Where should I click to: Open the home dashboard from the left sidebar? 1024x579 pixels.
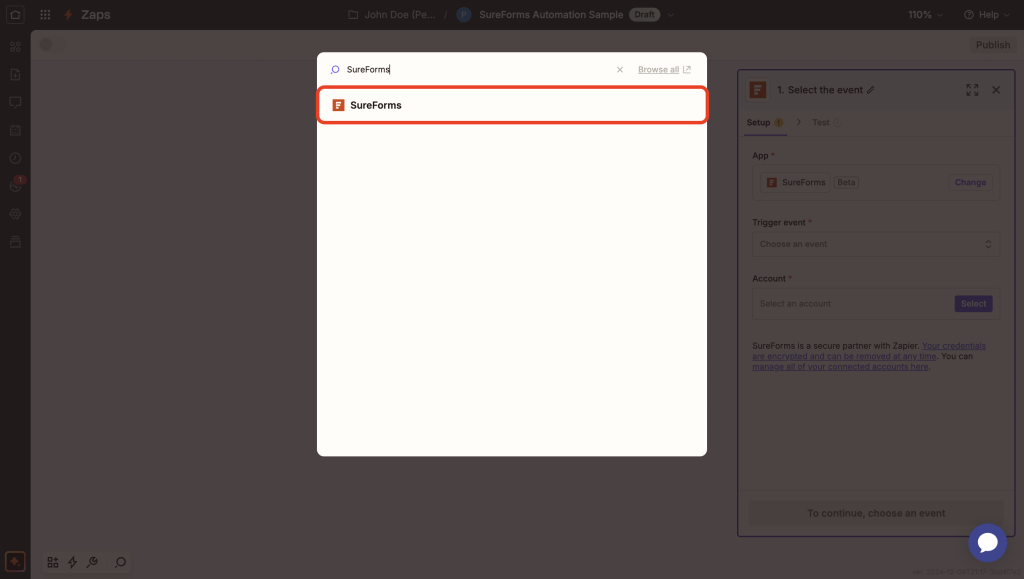[x=15, y=16]
